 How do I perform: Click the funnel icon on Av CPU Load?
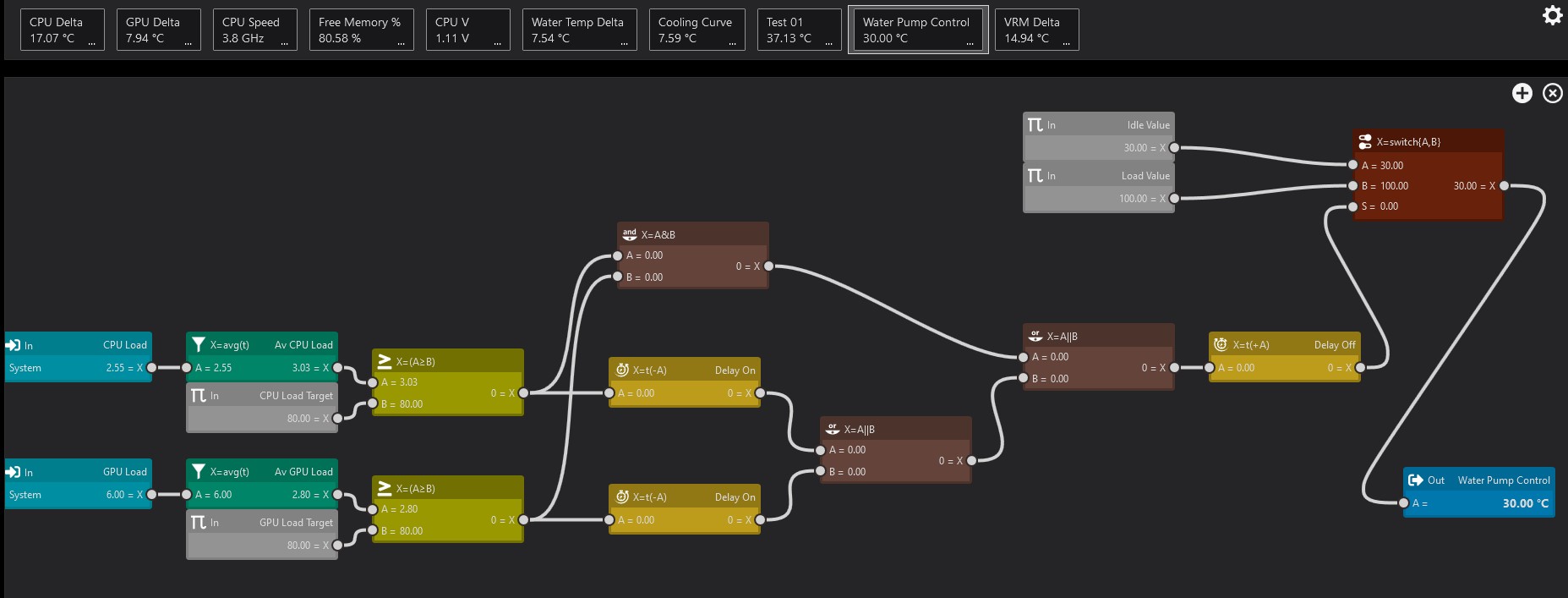pyautogui.click(x=199, y=344)
